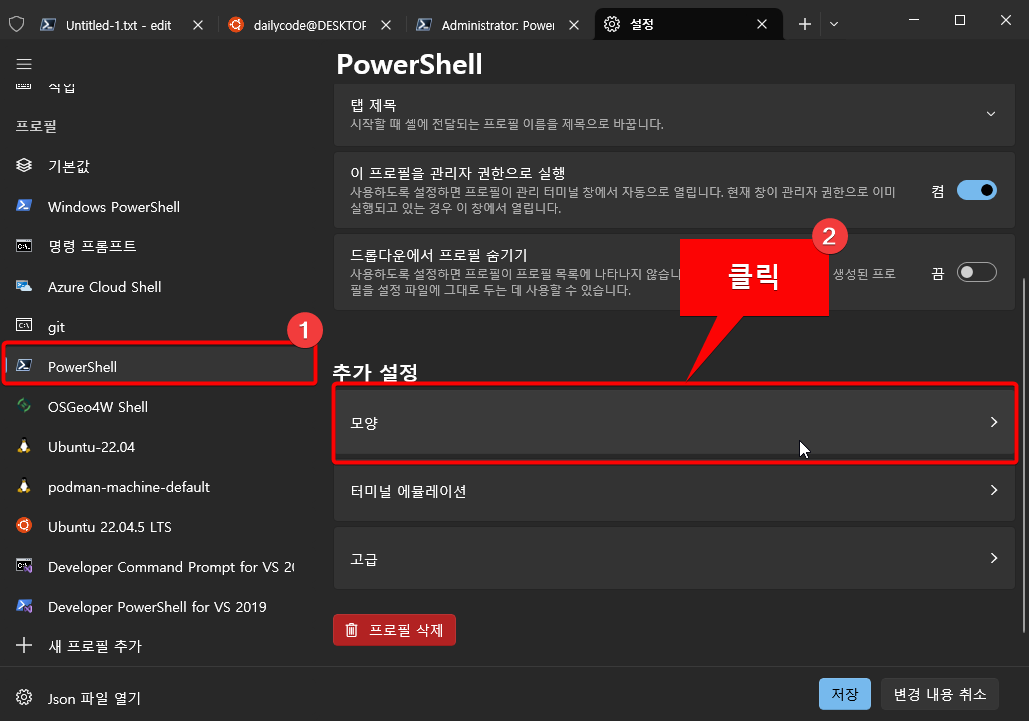Viewport: 1029px width, 721px height.
Task: Select the Windows PowerShell profile
Action: pyautogui.click(x=159, y=206)
